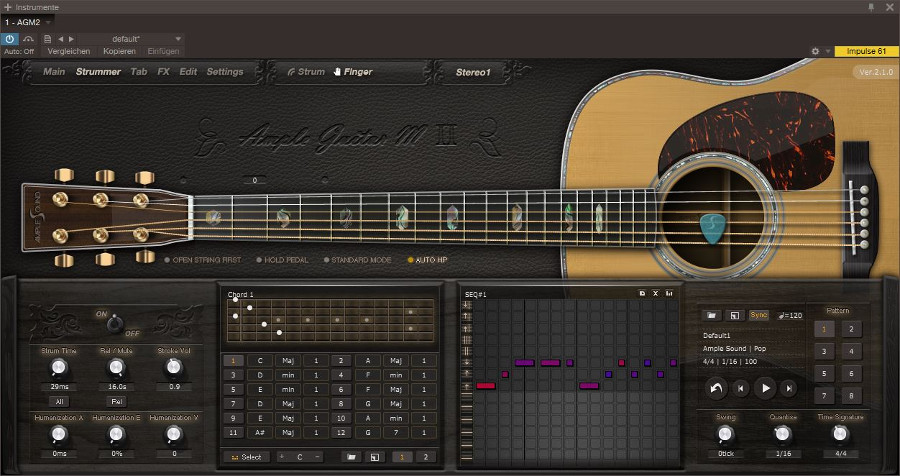The width and height of the screenshot is (900, 476).
Task: Change chord 1 root note C
Action: pyautogui.click(x=260, y=361)
